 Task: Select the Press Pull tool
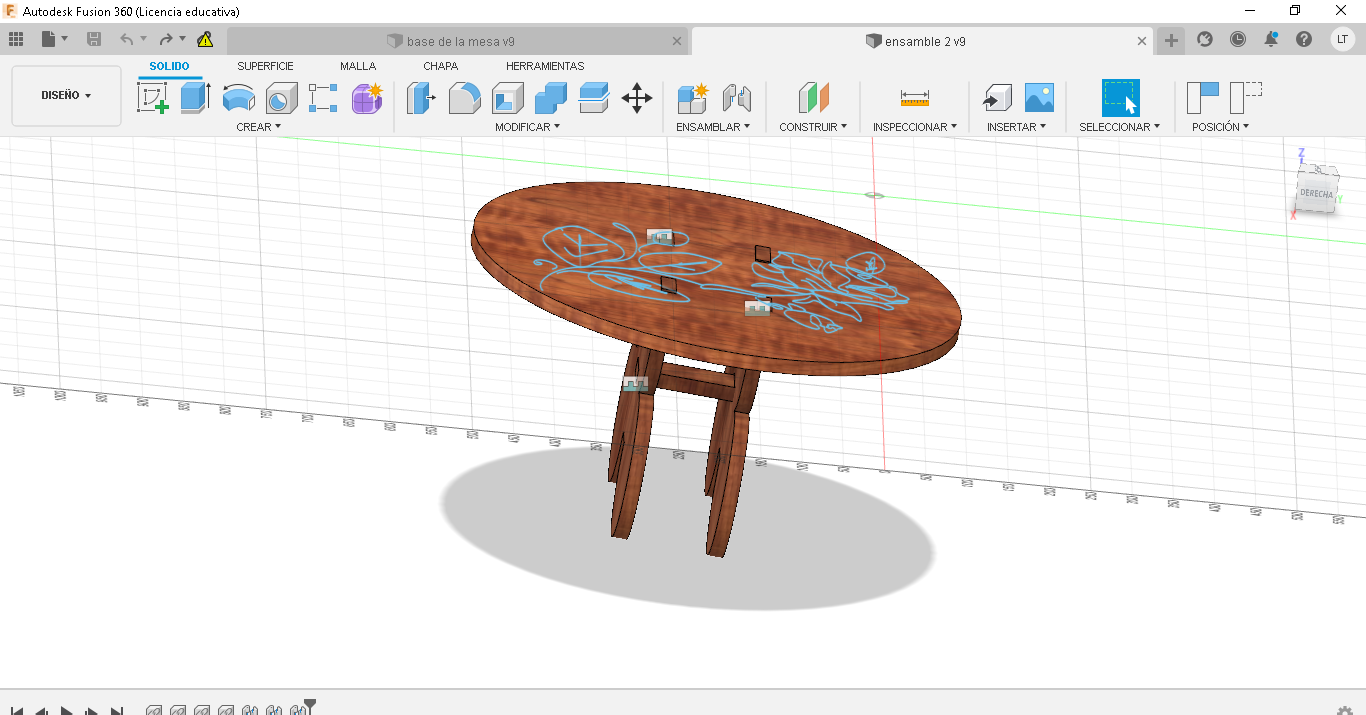point(421,98)
